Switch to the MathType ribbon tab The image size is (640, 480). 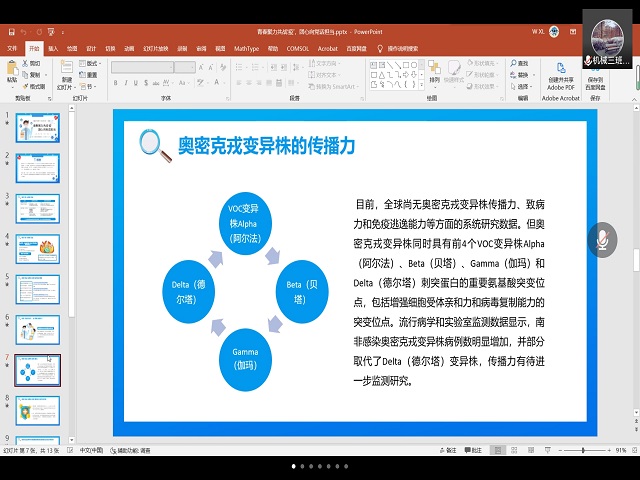pyautogui.click(x=246, y=48)
